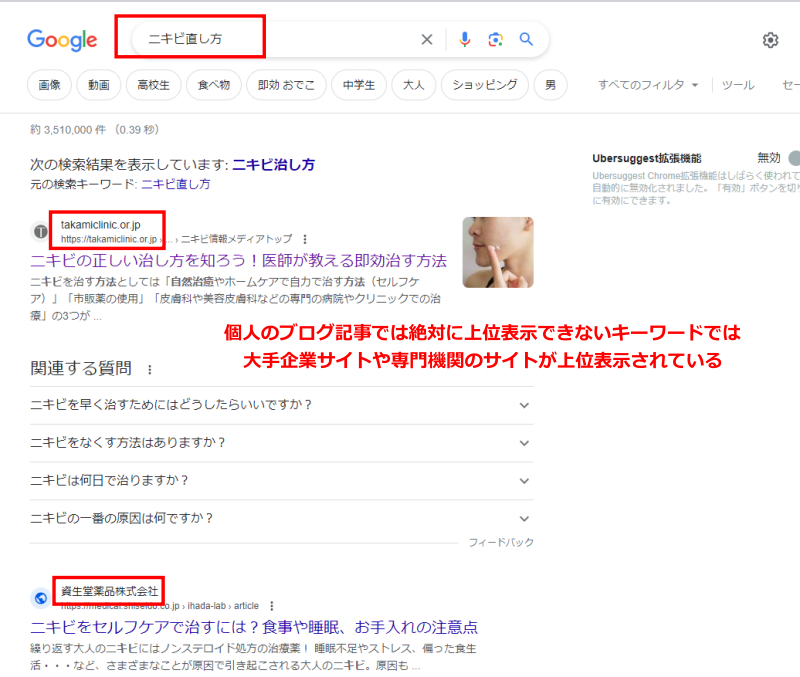The image size is (800, 677).
Task: Select the 中学生 filter chip
Action: [359, 85]
